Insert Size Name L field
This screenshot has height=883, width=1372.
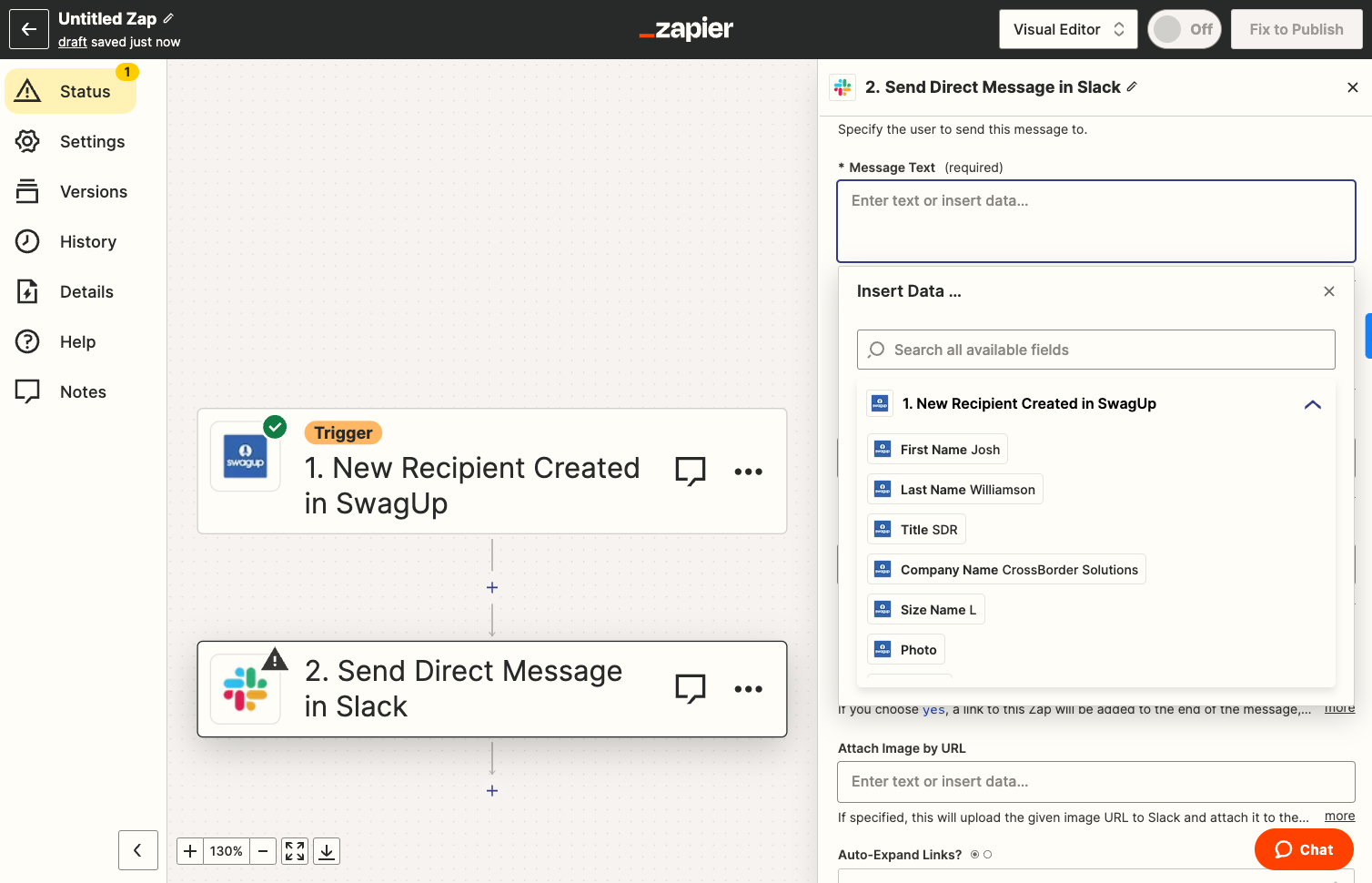925,610
